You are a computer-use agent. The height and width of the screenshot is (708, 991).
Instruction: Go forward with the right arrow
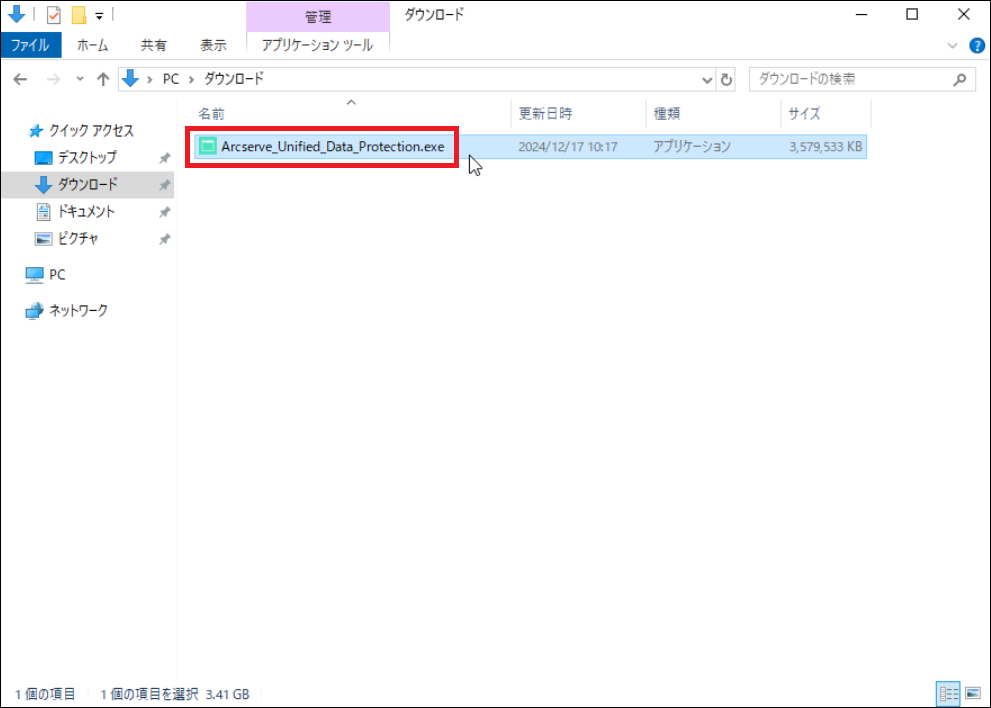click(x=54, y=79)
